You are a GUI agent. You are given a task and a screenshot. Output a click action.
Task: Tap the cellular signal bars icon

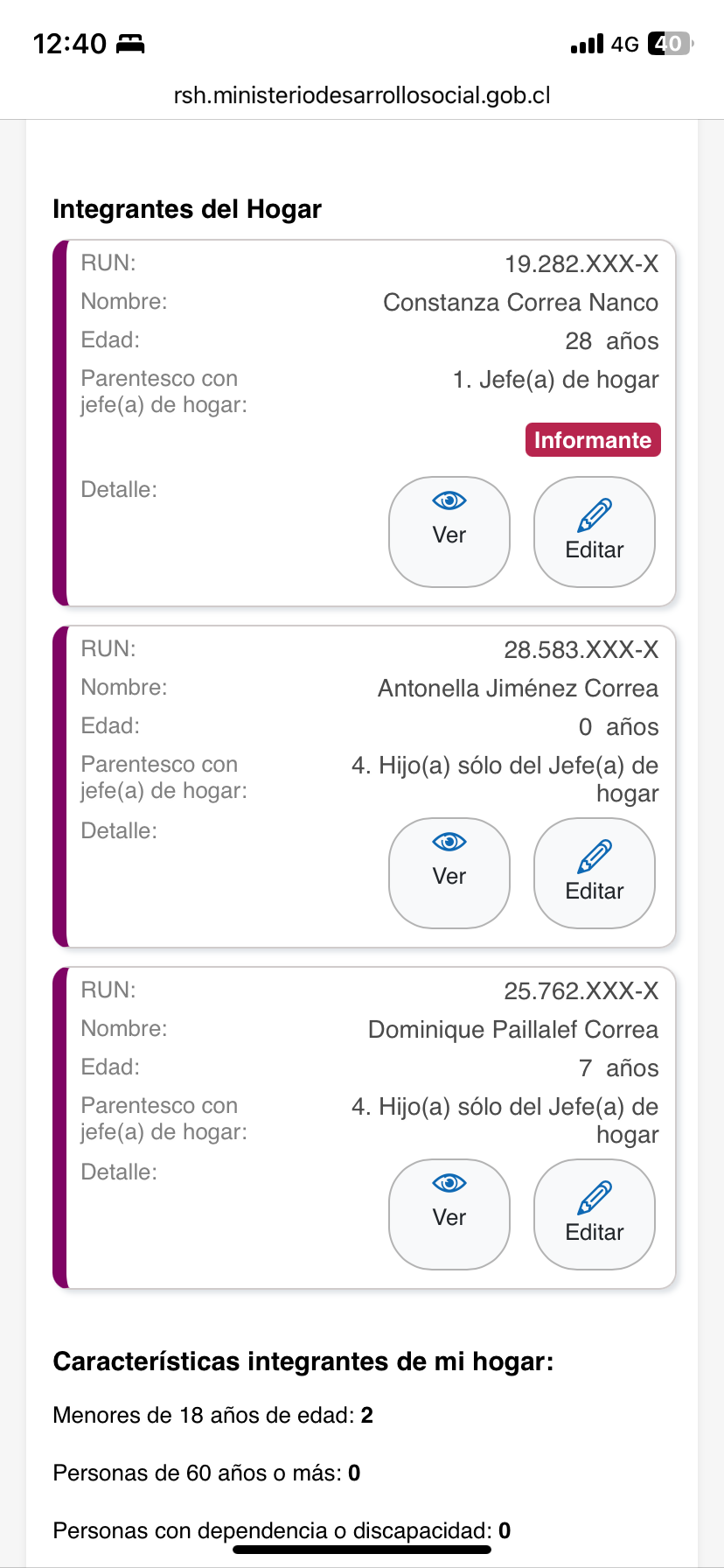[x=587, y=44]
